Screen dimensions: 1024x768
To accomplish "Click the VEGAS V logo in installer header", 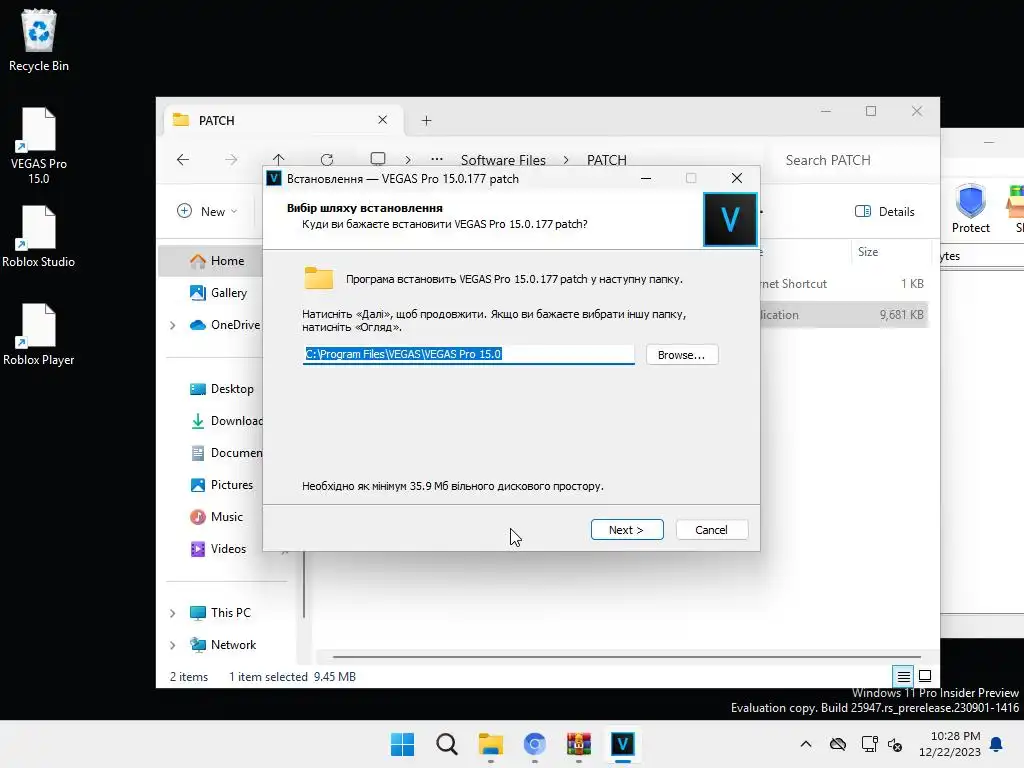I will coord(730,219).
